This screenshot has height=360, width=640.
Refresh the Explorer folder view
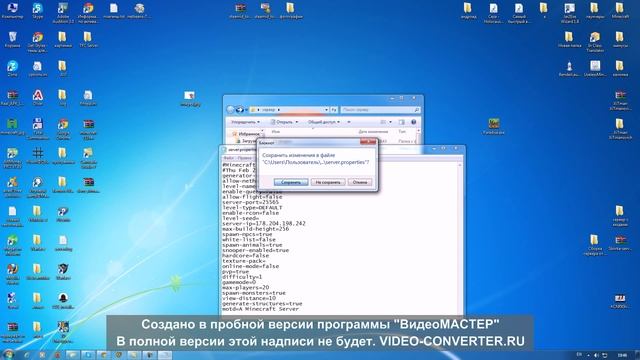[334, 110]
